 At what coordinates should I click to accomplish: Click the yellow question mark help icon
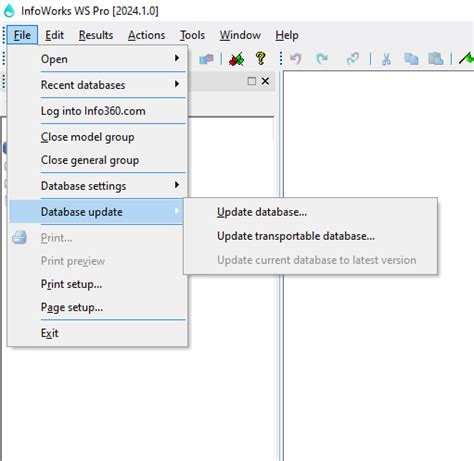click(260, 59)
